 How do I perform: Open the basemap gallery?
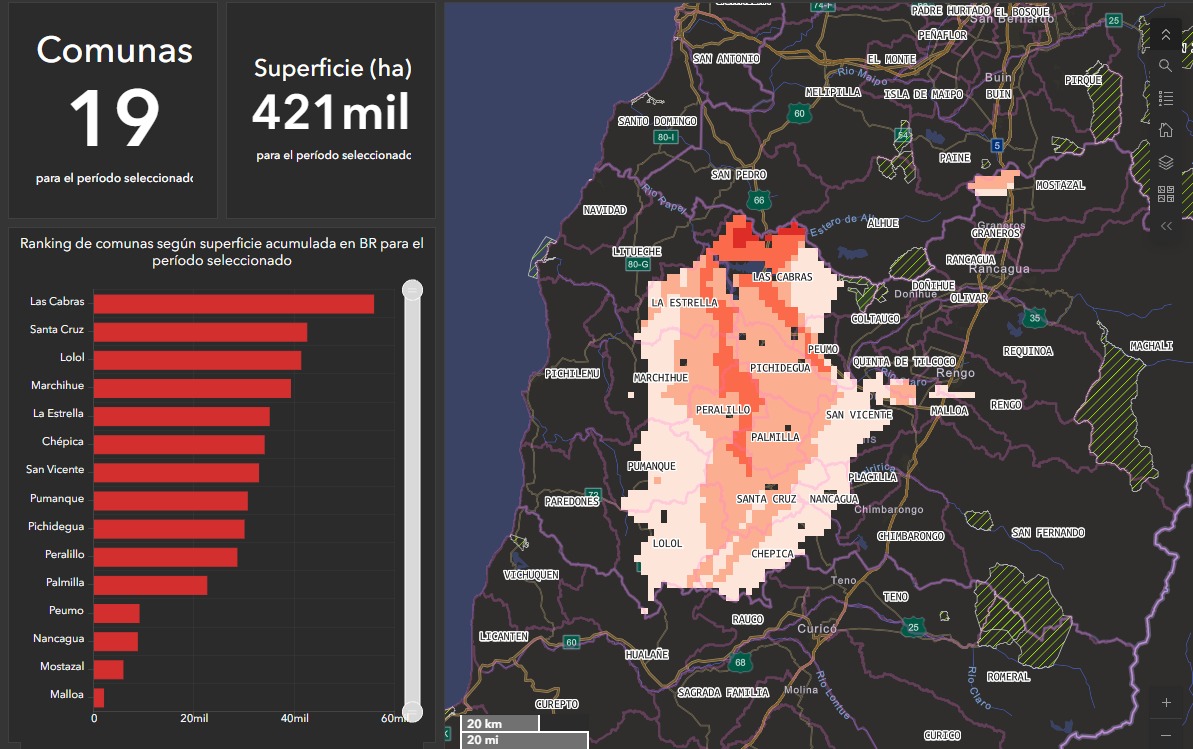pyautogui.click(x=1165, y=194)
